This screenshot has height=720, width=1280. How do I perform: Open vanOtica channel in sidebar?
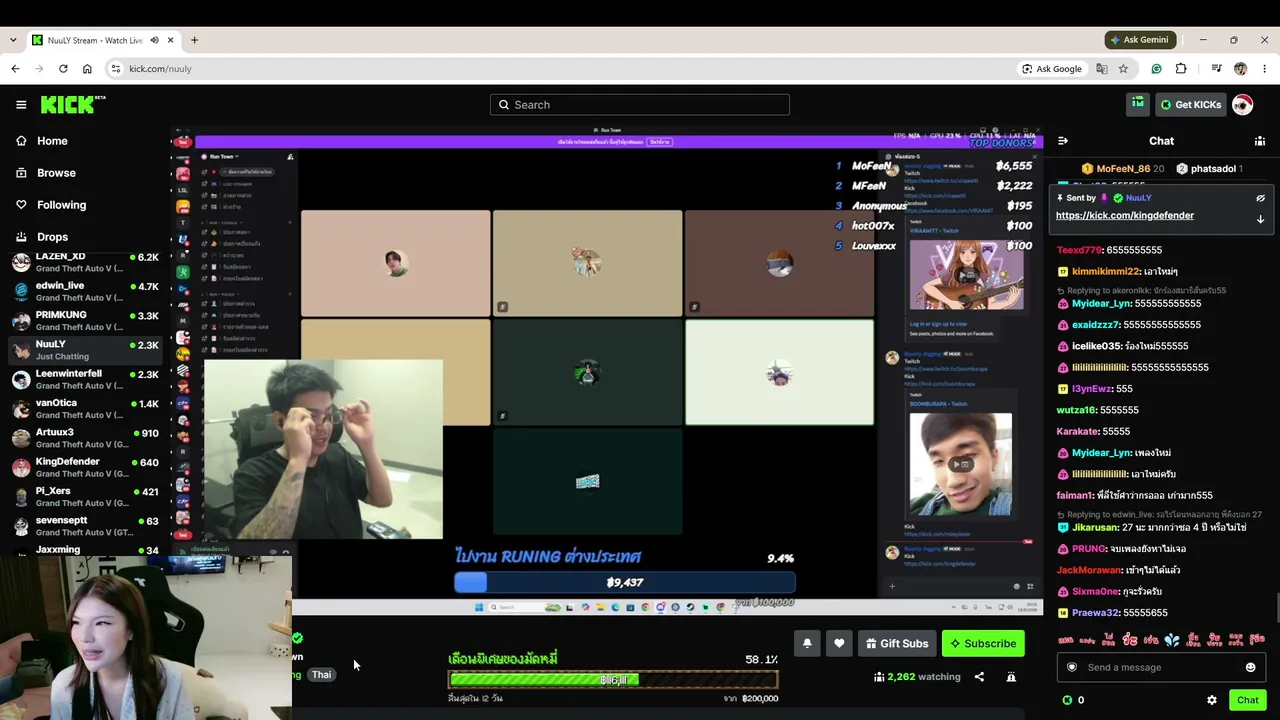84,409
